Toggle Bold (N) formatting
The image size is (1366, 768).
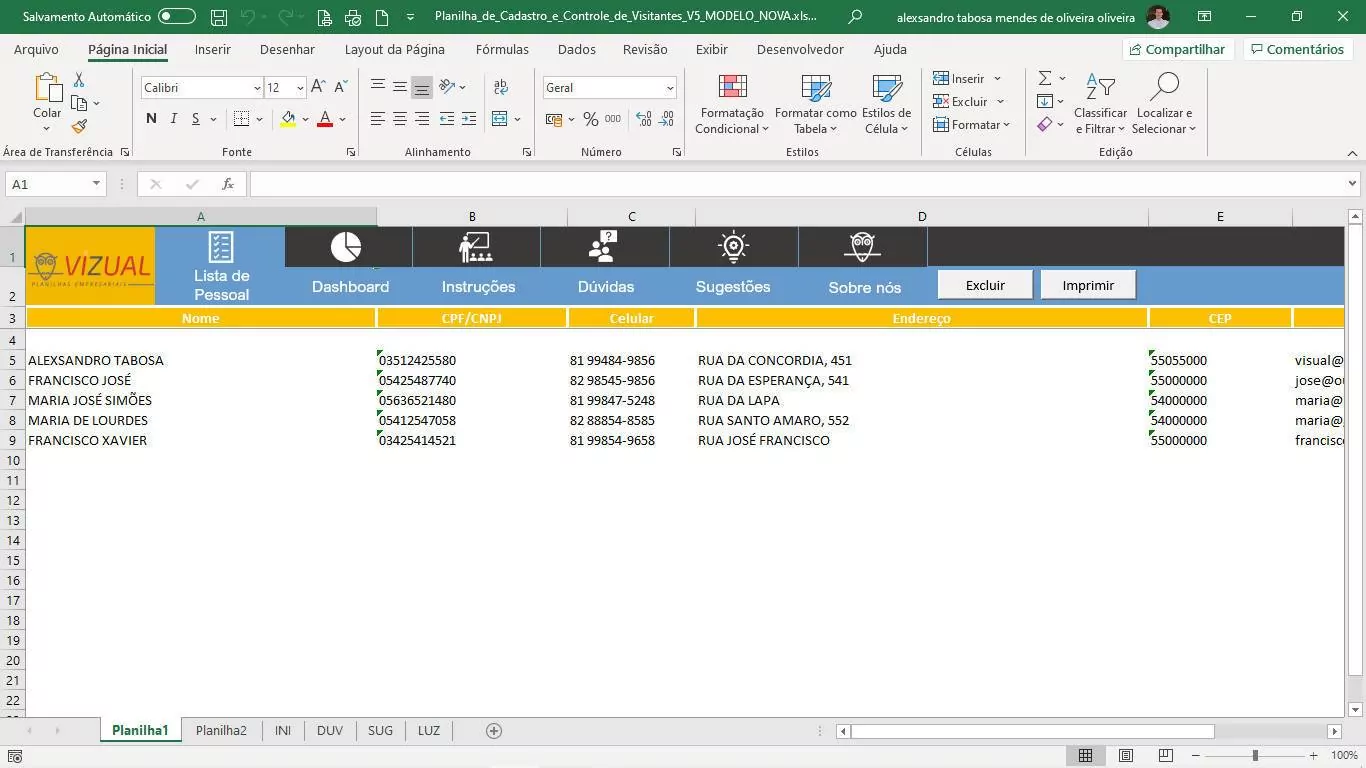click(x=151, y=119)
